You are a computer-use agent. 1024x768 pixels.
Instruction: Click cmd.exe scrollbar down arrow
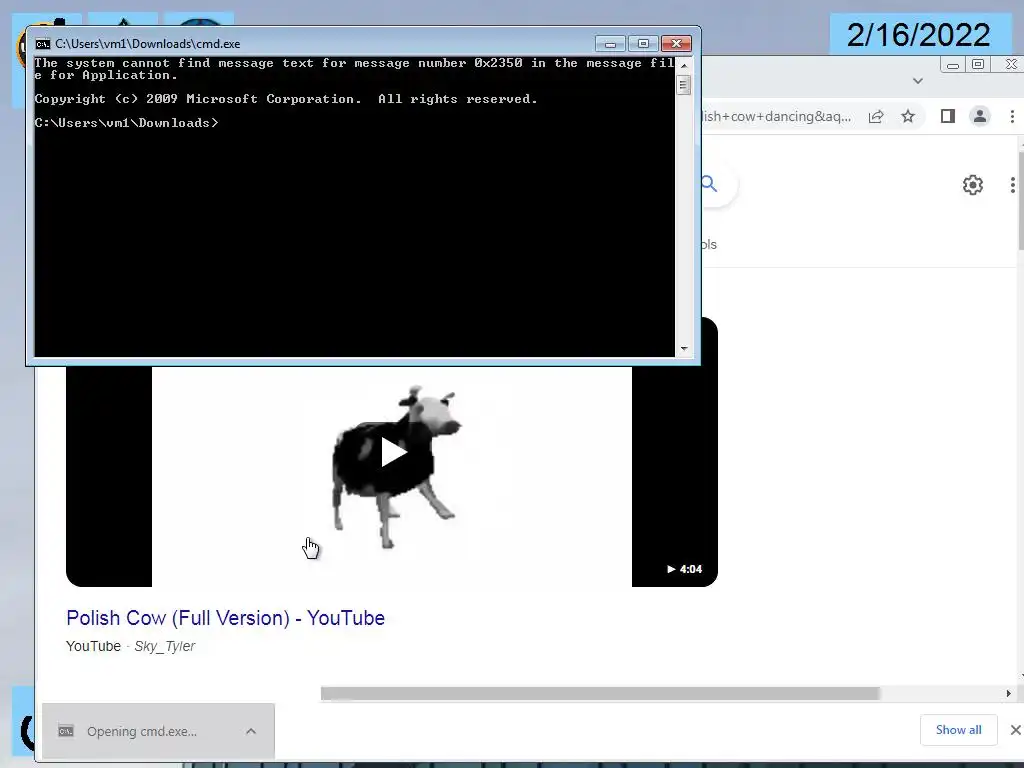coord(684,349)
